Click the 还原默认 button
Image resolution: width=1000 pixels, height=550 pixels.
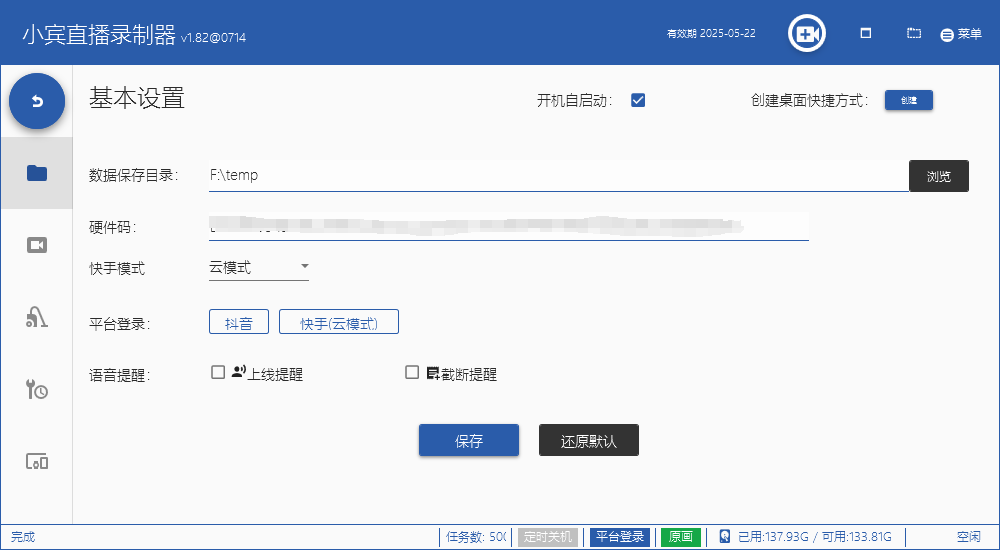click(589, 440)
